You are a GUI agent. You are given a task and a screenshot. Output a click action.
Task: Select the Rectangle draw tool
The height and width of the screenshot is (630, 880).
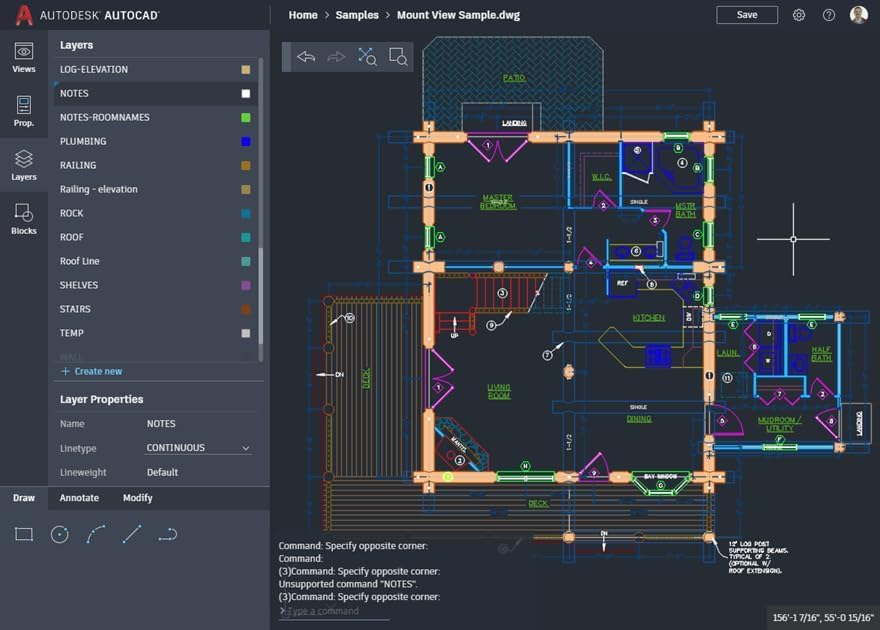point(23,534)
